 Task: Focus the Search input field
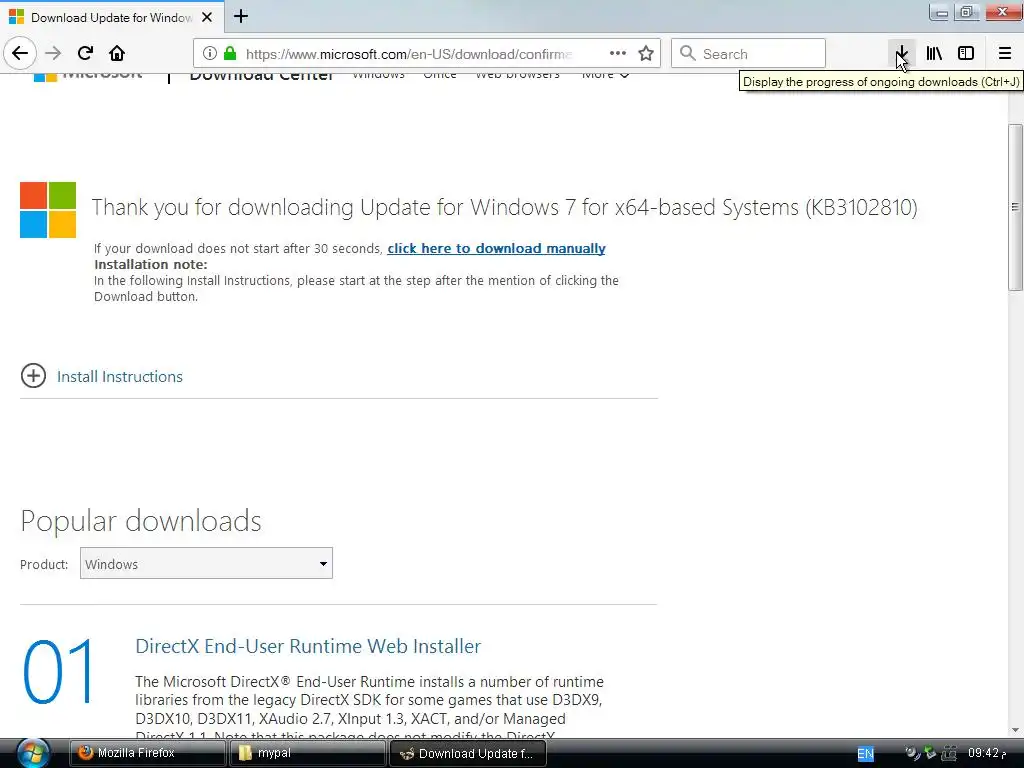click(x=748, y=54)
